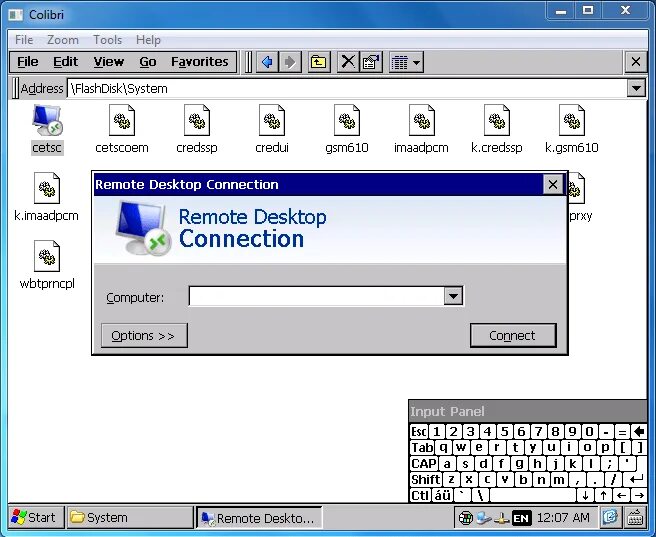
Task: Click the Start button
Action: click(x=36, y=517)
